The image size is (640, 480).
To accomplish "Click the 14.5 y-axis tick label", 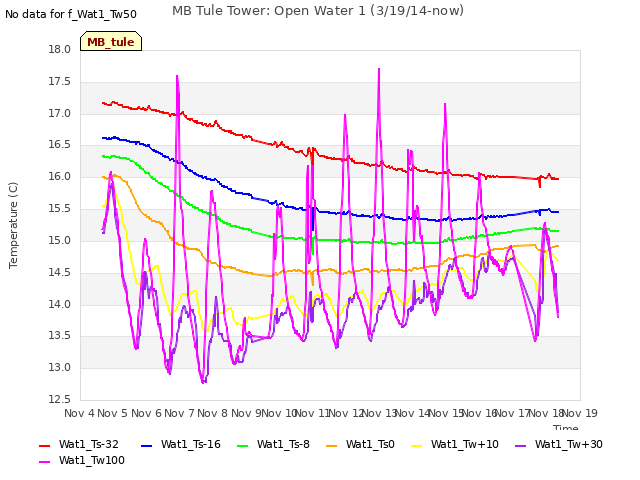I will point(60,272).
